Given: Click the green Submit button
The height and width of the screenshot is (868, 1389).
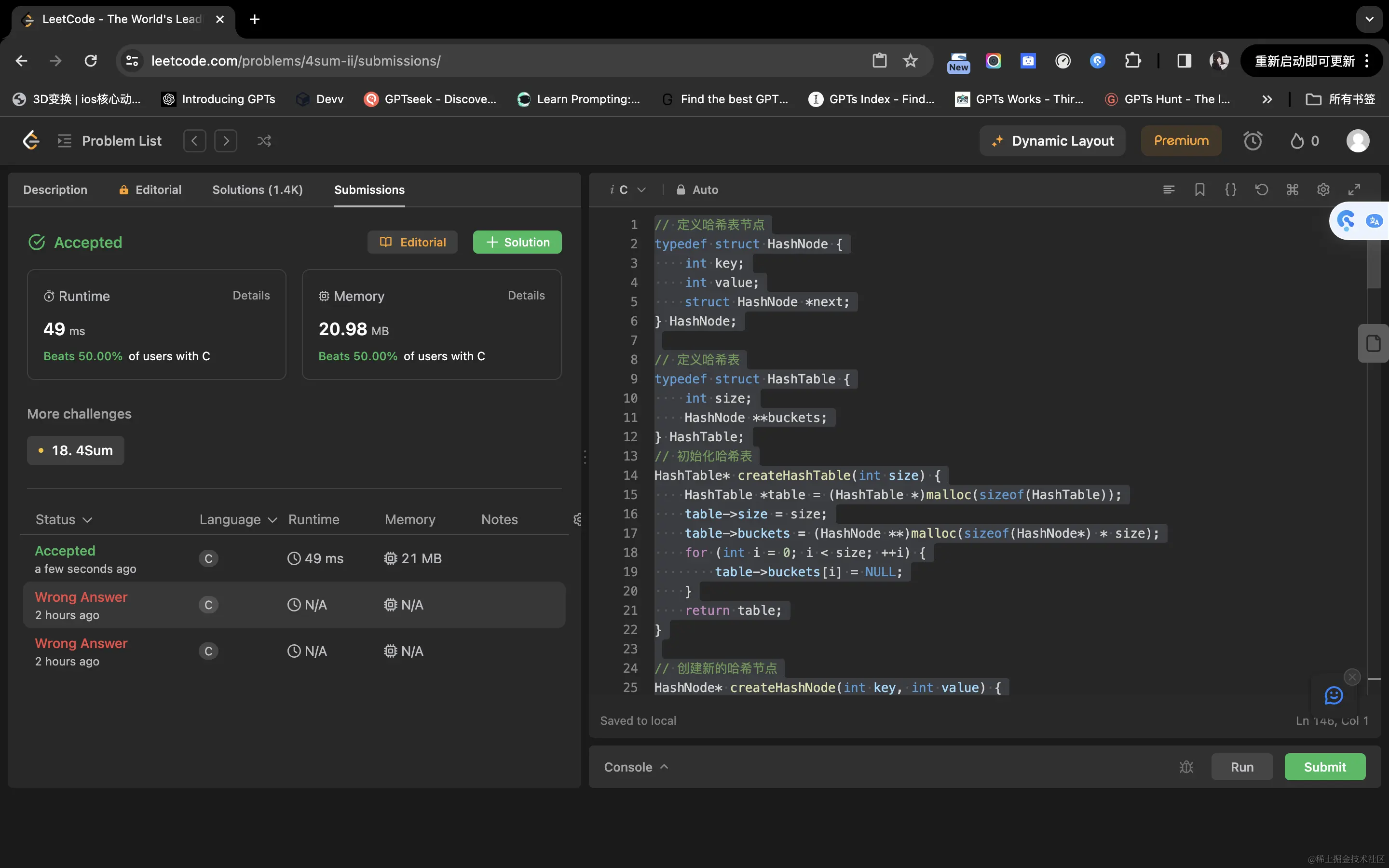Looking at the screenshot, I should click(1324, 767).
